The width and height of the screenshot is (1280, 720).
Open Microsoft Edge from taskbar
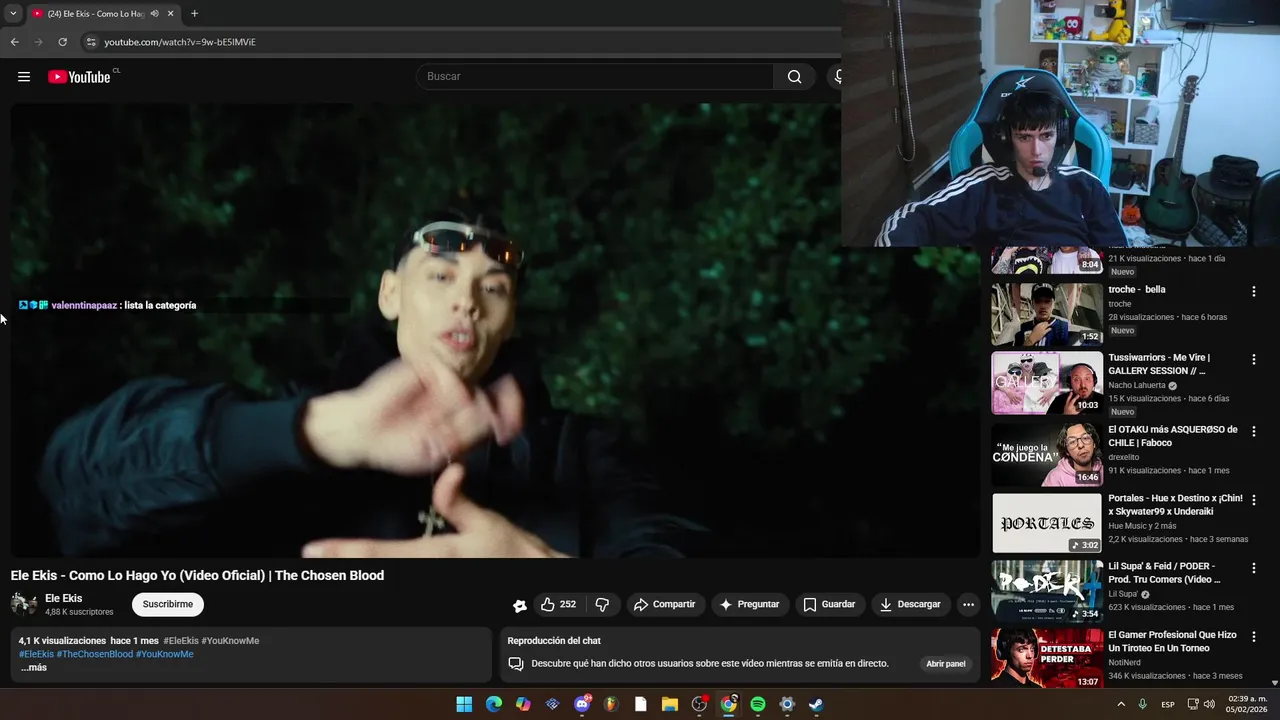tap(494, 704)
